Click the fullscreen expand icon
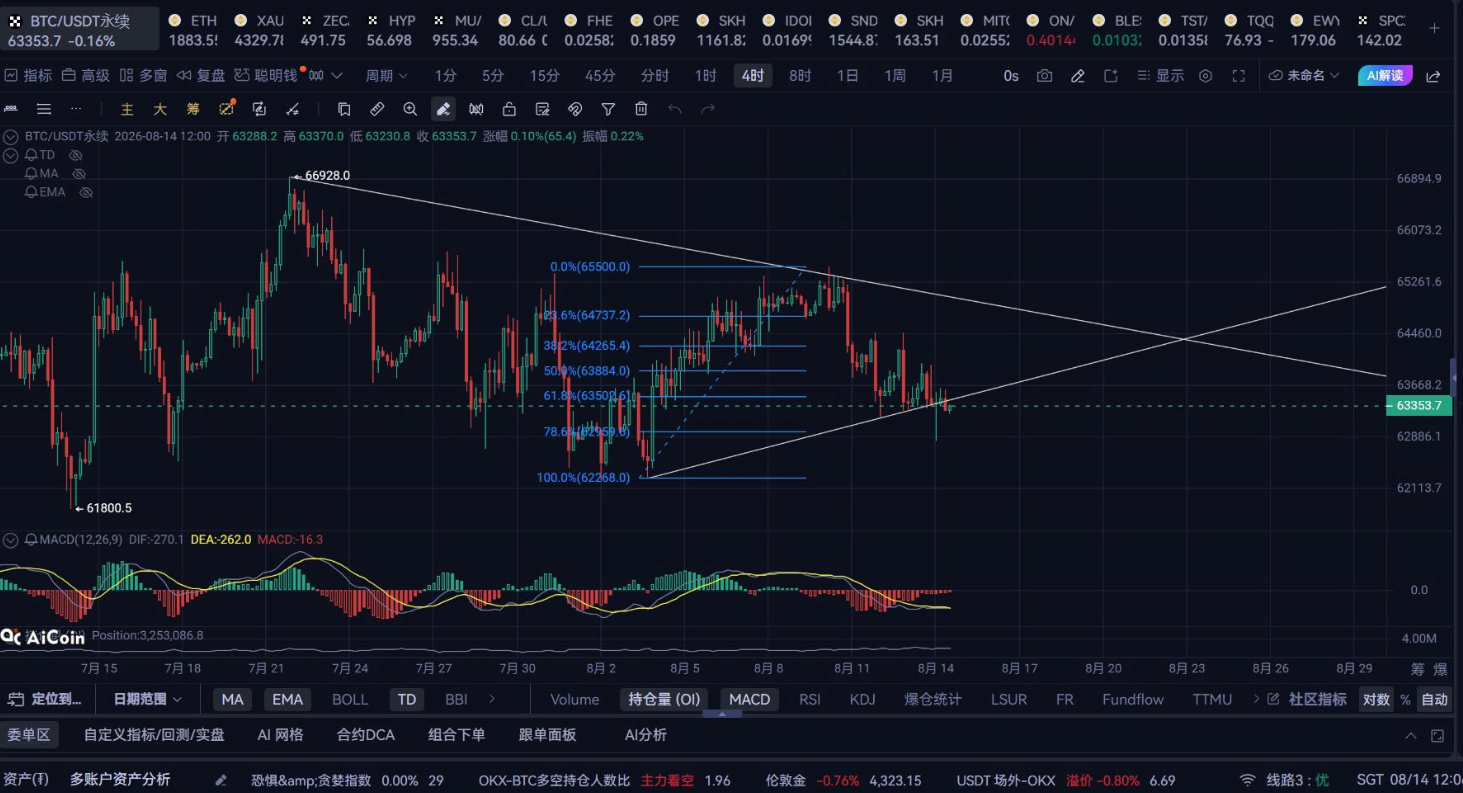Screen dimensions: 1463x793 click(x=1238, y=76)
